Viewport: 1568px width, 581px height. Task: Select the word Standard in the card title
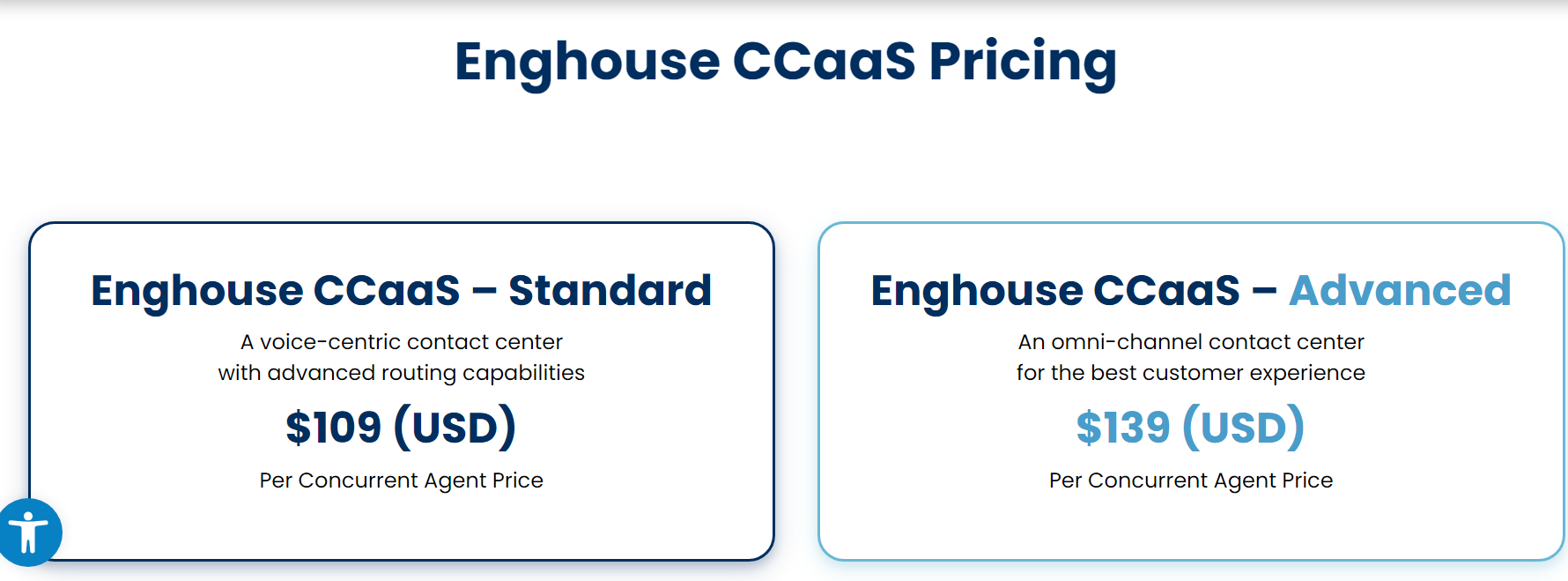click(610, 290)
